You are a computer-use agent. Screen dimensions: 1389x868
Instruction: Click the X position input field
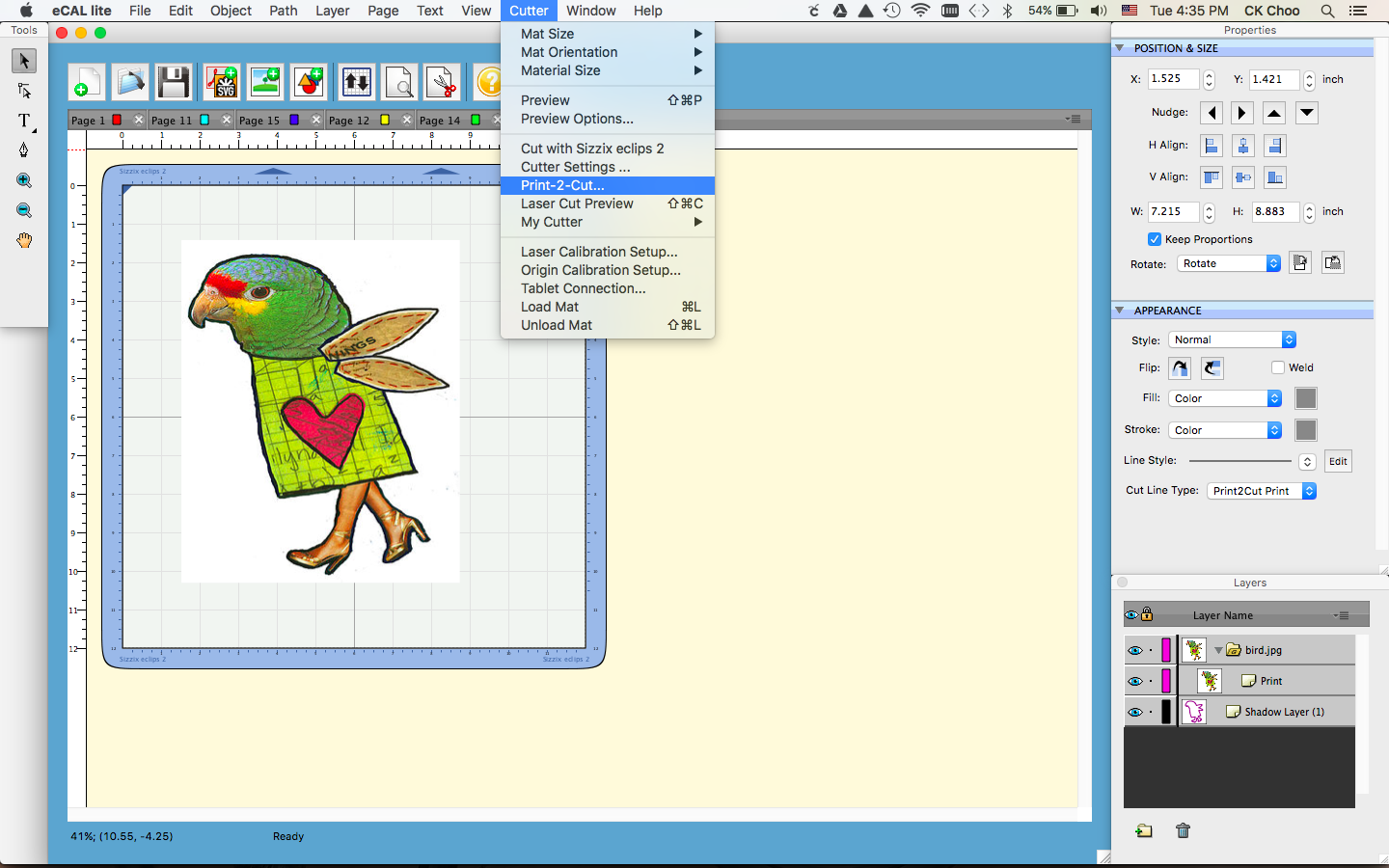point(1173,79)
